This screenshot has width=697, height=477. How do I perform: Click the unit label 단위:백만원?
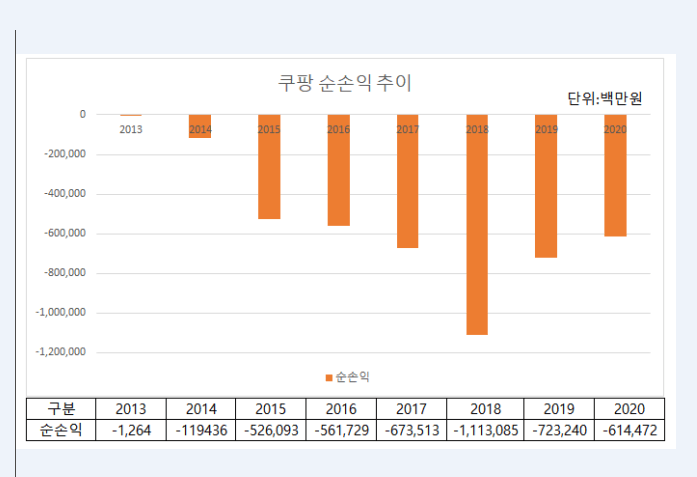(605, 98)
